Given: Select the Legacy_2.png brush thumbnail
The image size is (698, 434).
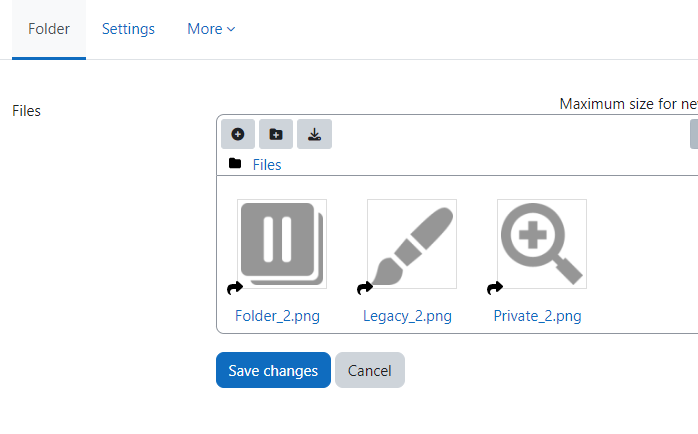Looking at the screenshot, I should [412, 244].
